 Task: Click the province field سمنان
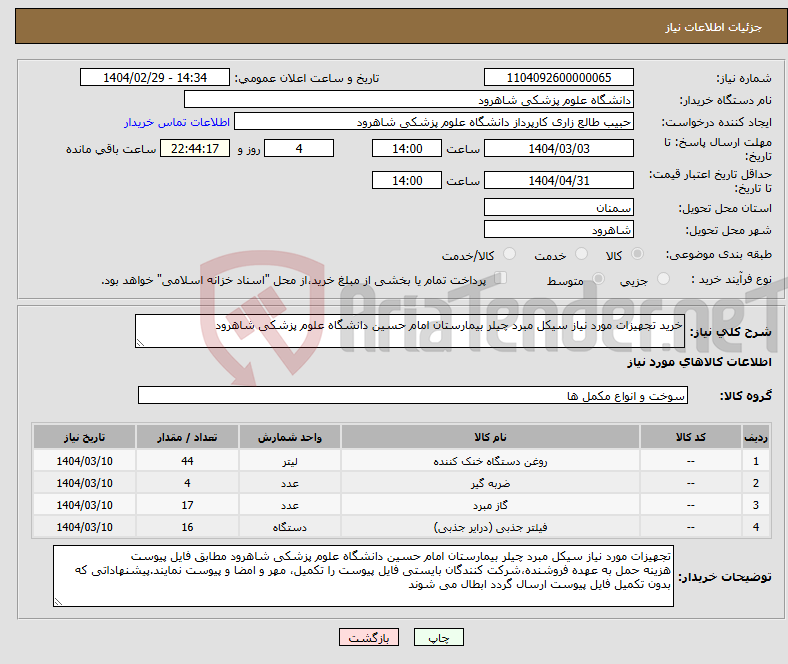tap(558, 207)
